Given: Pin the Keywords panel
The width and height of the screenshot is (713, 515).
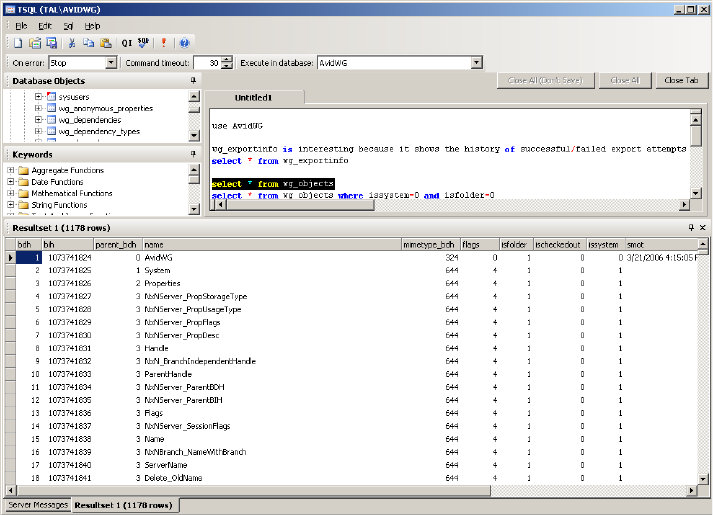Looking at the screenshot, I should pos(193,154).
